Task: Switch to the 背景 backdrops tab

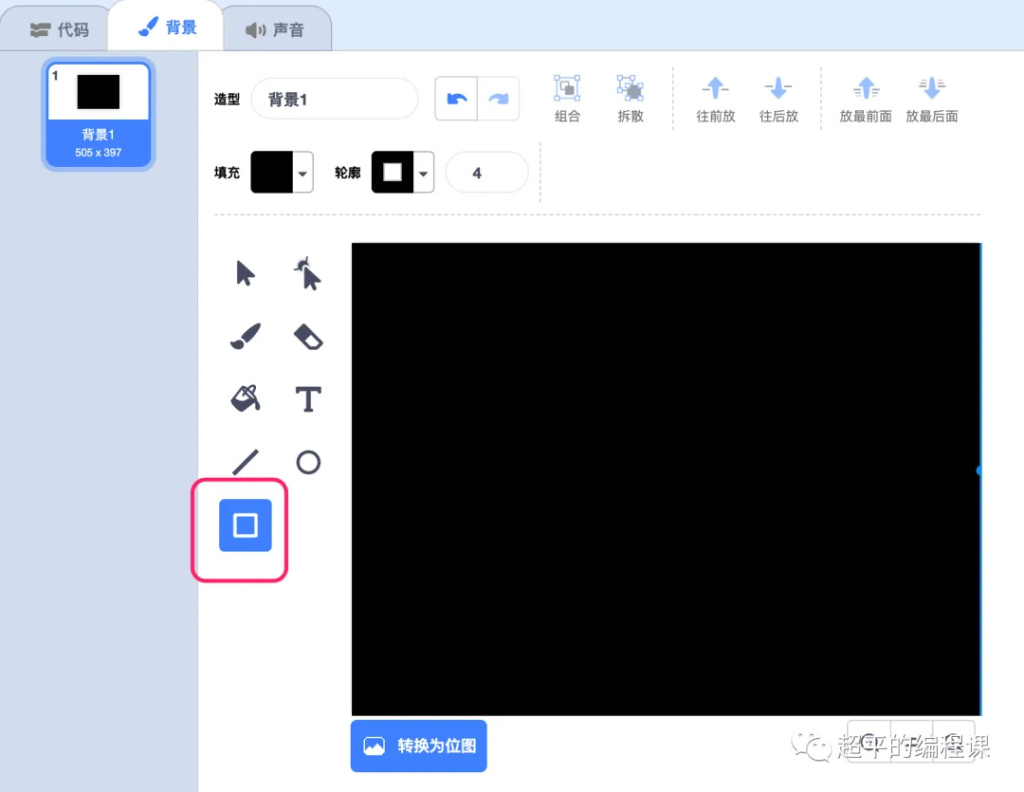Action: (x=167, y=27)
